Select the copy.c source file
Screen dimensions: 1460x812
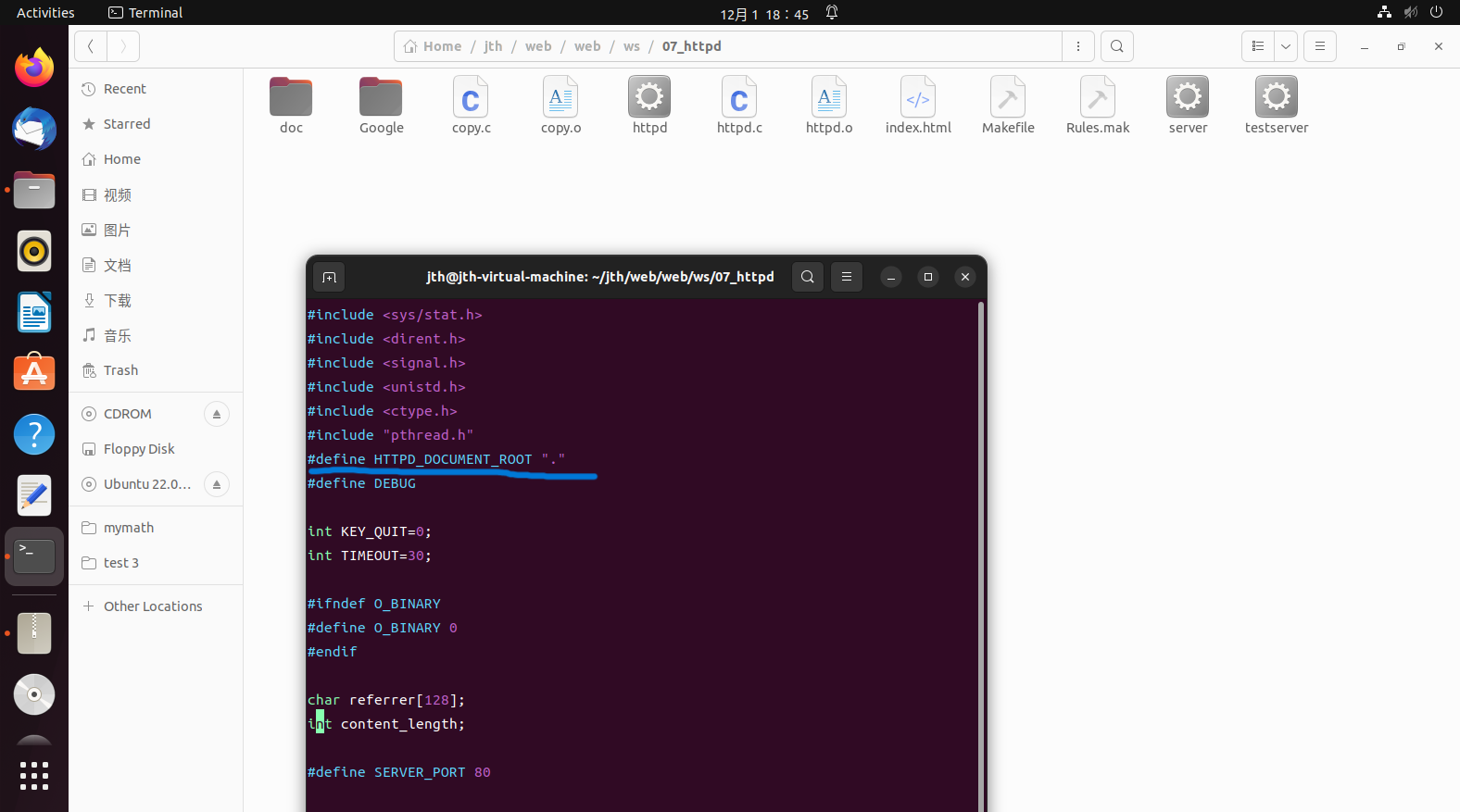coord(471,106)
